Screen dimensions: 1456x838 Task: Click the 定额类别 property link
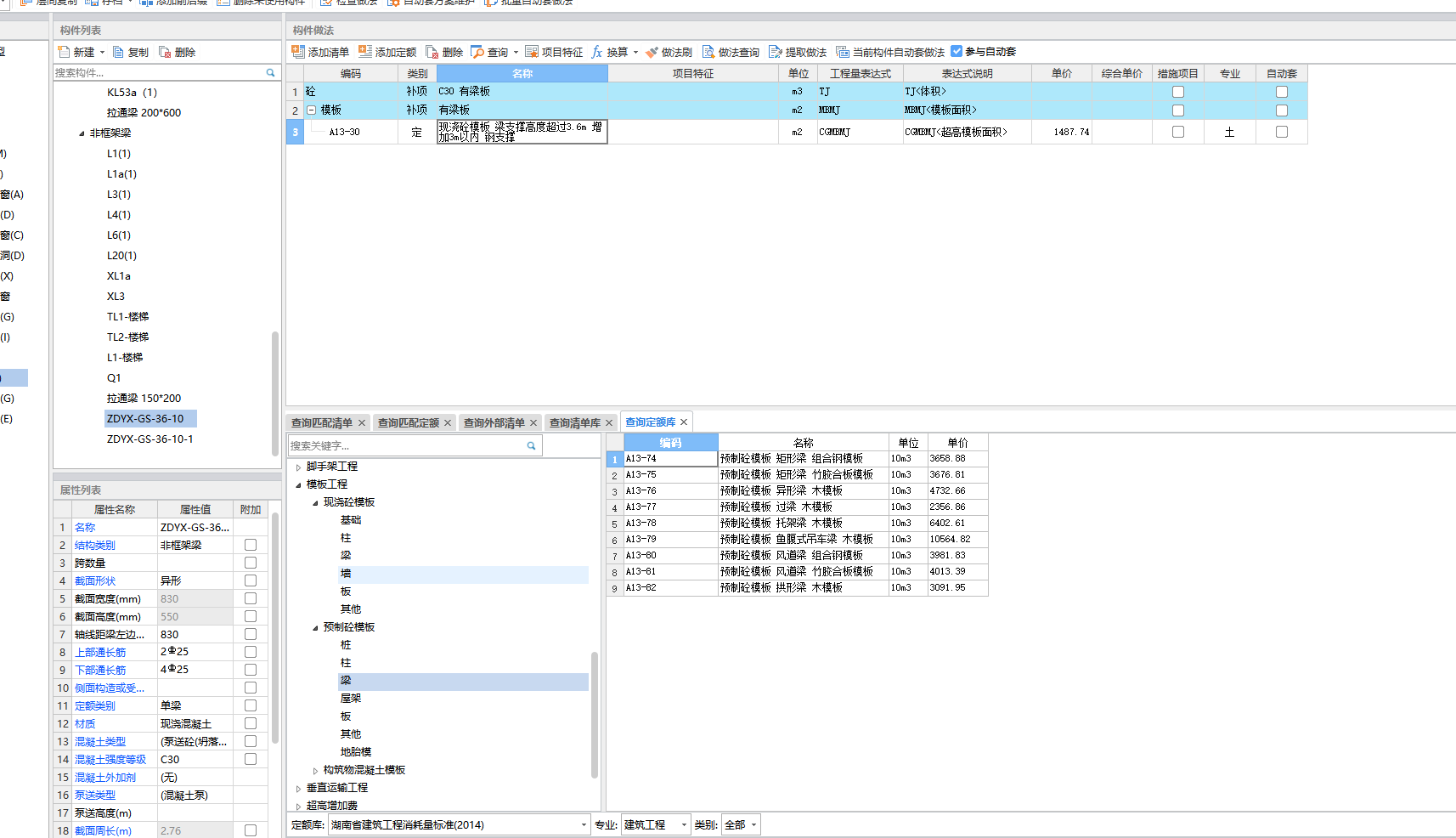(x=94, y=705)
